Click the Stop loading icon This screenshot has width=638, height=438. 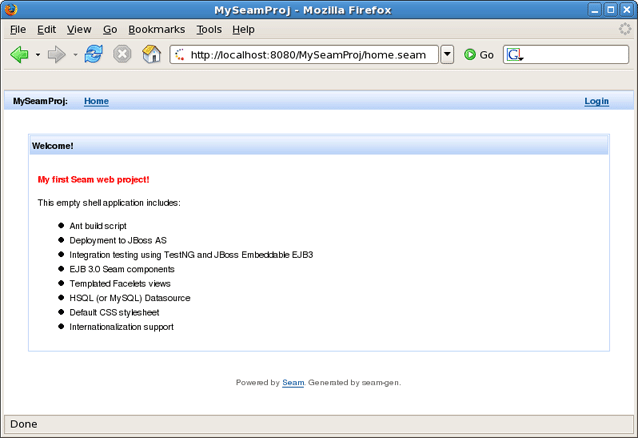coord(122,55)
